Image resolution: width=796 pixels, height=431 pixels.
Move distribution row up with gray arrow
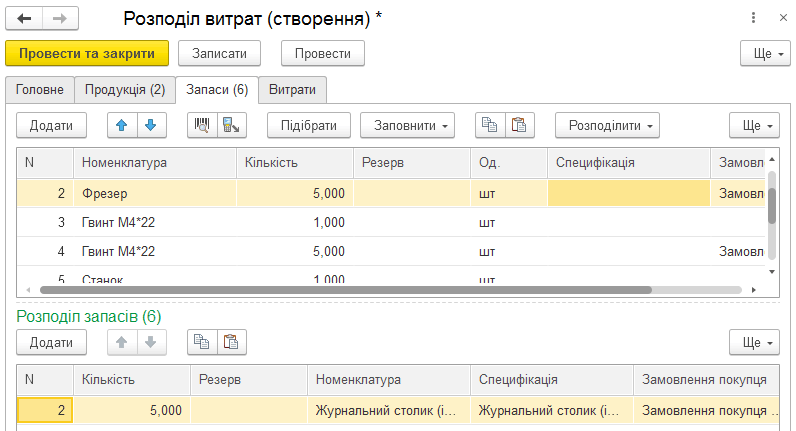[x=122, y=343]
